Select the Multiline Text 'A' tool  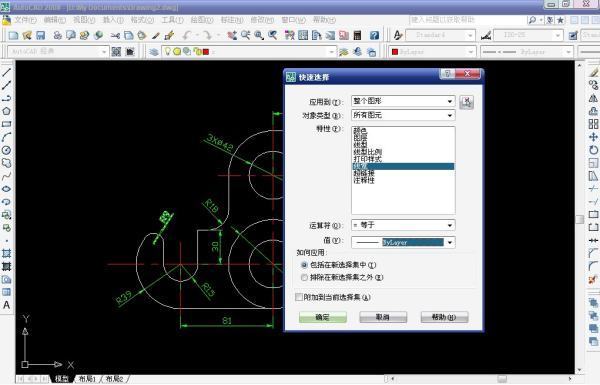pos(7,305)
